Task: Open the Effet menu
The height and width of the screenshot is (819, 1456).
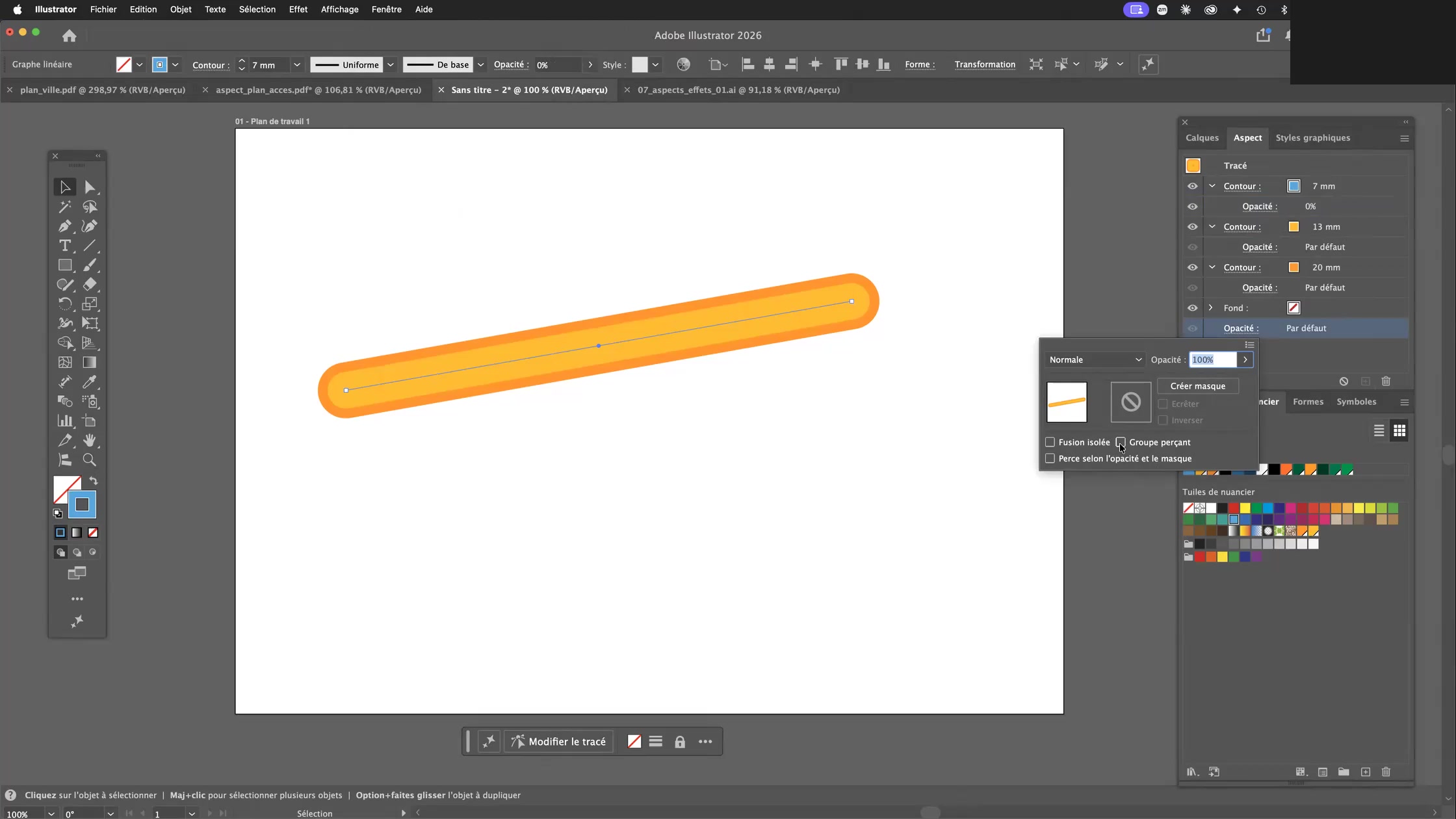Action: (298, 9)
